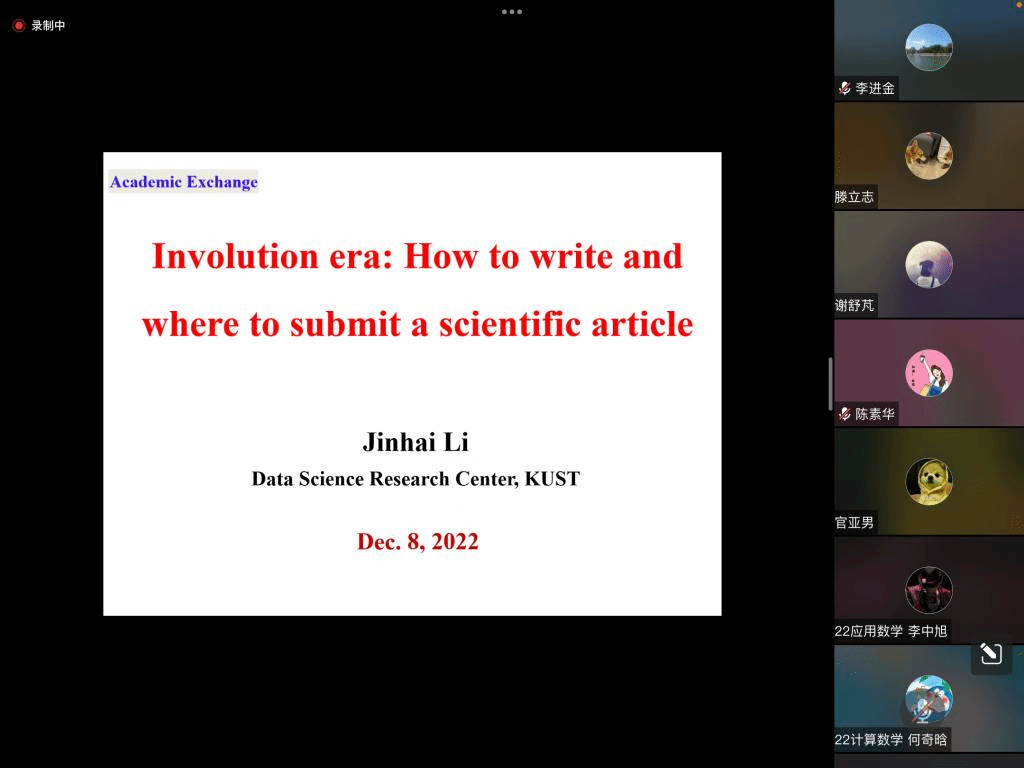Click the sidebar divider handle
Image resolution: width=1024 pixels, height=768 pixels.
pos(830,384)
